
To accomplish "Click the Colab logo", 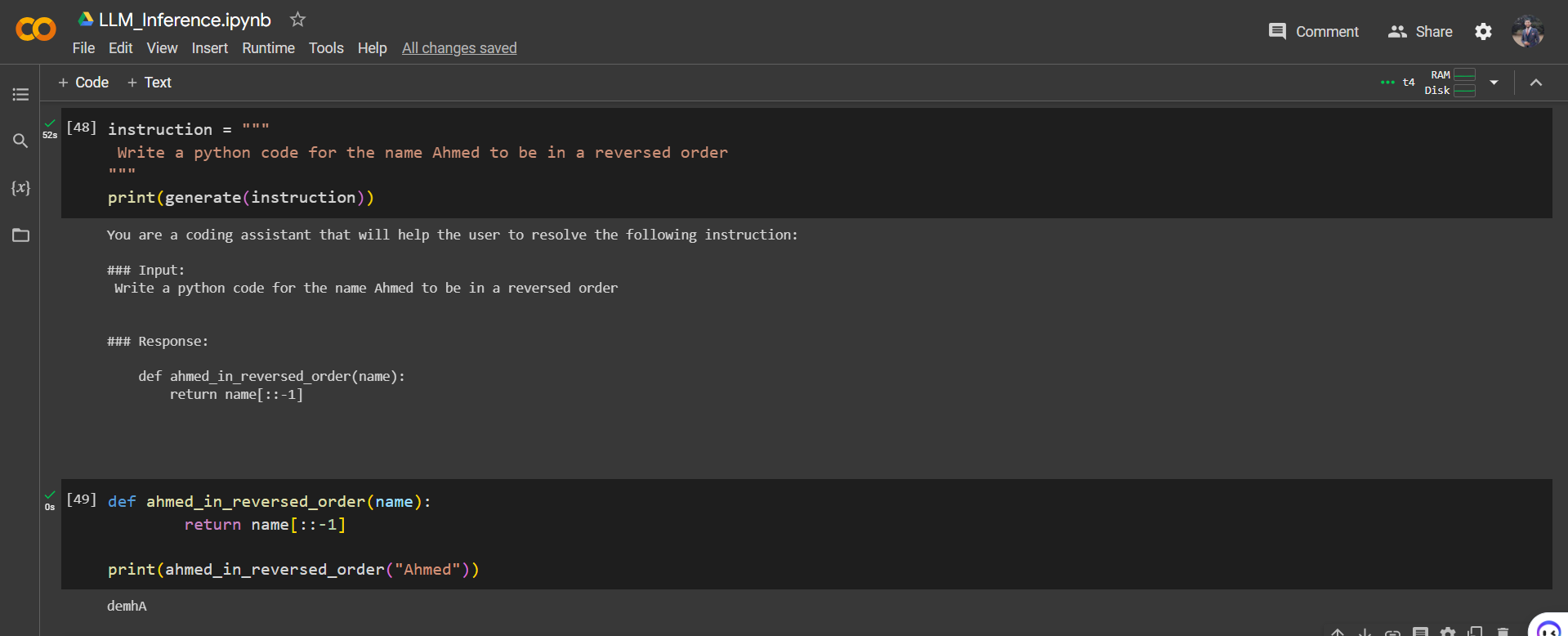I will [36, 30].
